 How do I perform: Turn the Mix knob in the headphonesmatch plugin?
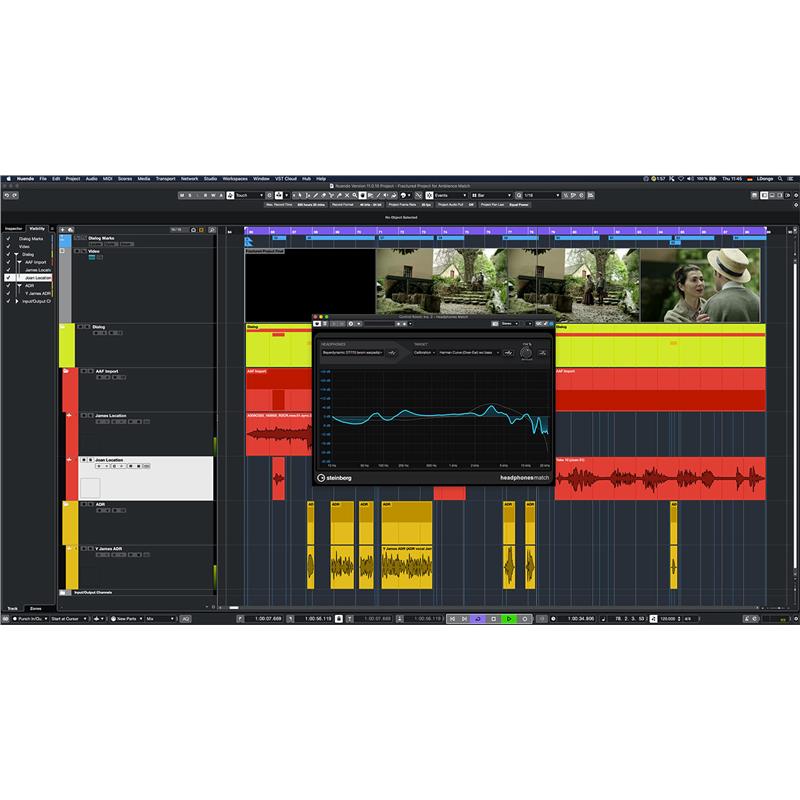tap(526, 352)
